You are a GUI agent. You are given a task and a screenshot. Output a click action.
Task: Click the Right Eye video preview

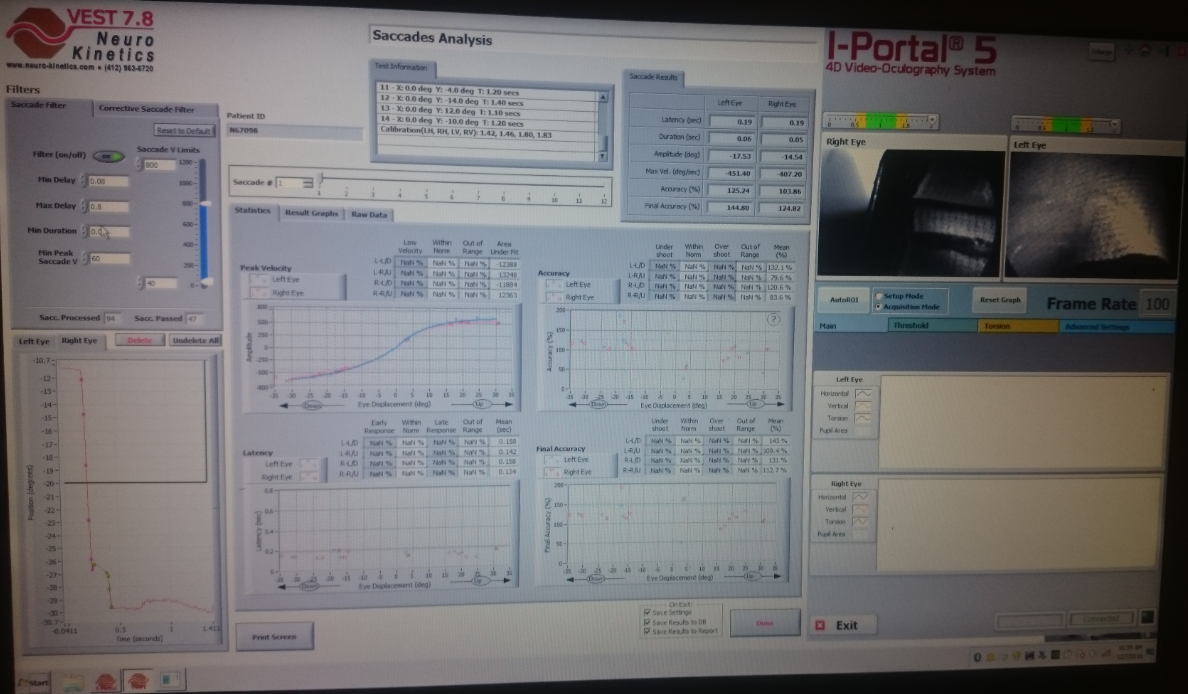tap(911, 211)
